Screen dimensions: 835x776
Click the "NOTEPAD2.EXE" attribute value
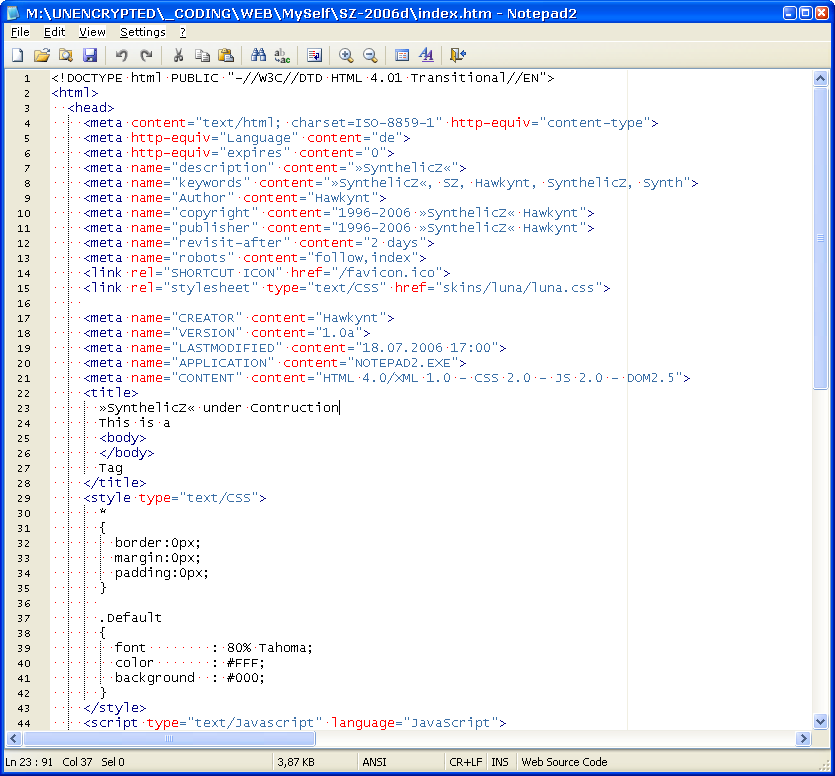(403, 363)
